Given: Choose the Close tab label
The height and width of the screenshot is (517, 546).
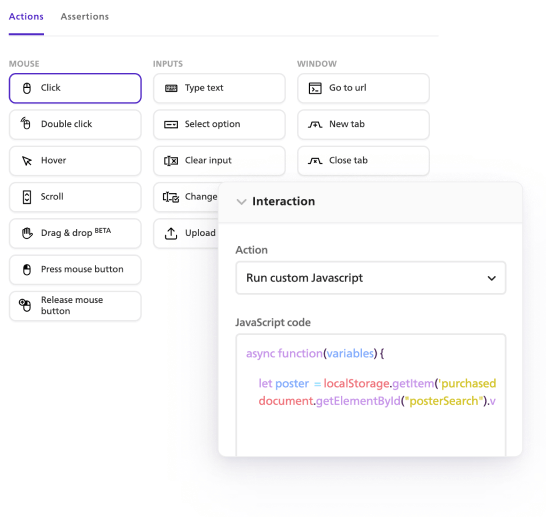Looking at the screenshot, I should (x=348, y=160).
